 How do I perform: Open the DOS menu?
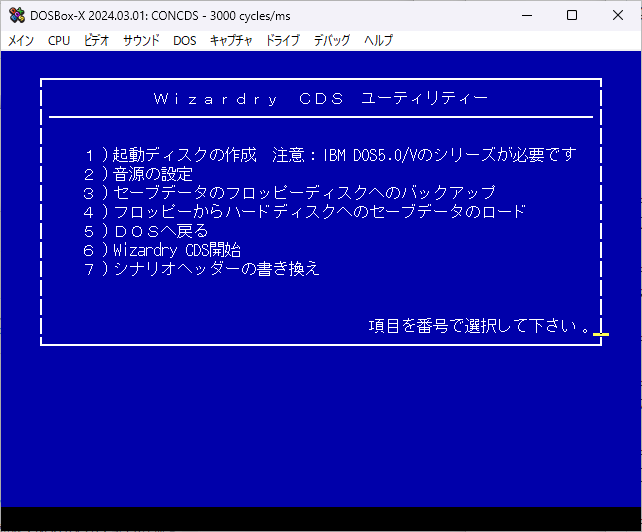pyautogui.click(x=185, y=40)
